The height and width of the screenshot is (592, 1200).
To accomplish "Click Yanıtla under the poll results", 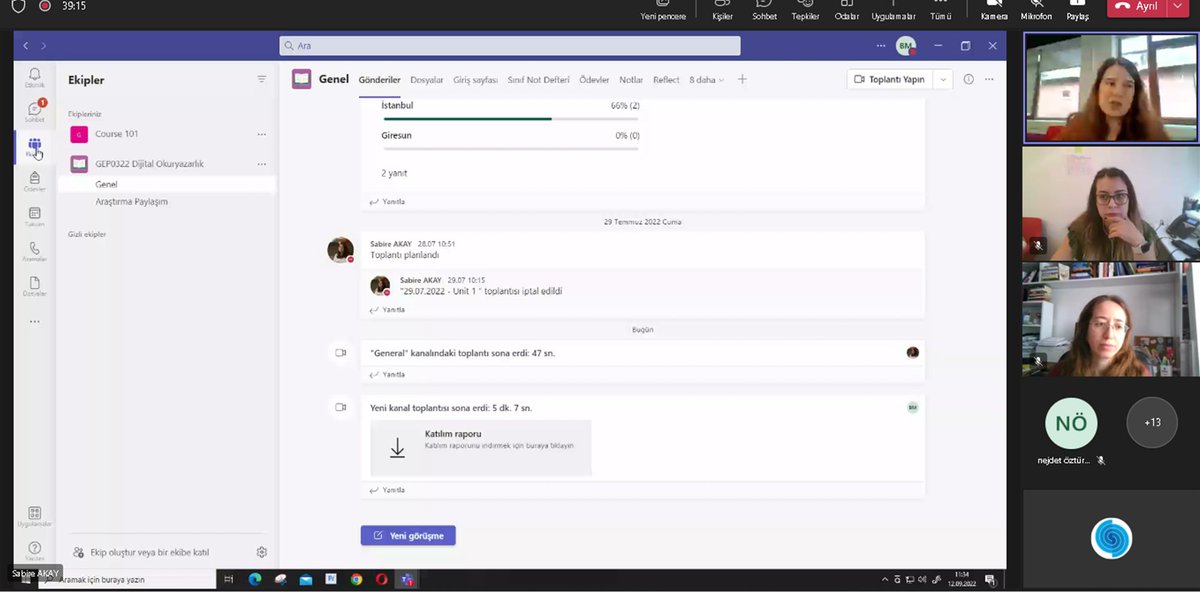I will click(x=387, y=202).
